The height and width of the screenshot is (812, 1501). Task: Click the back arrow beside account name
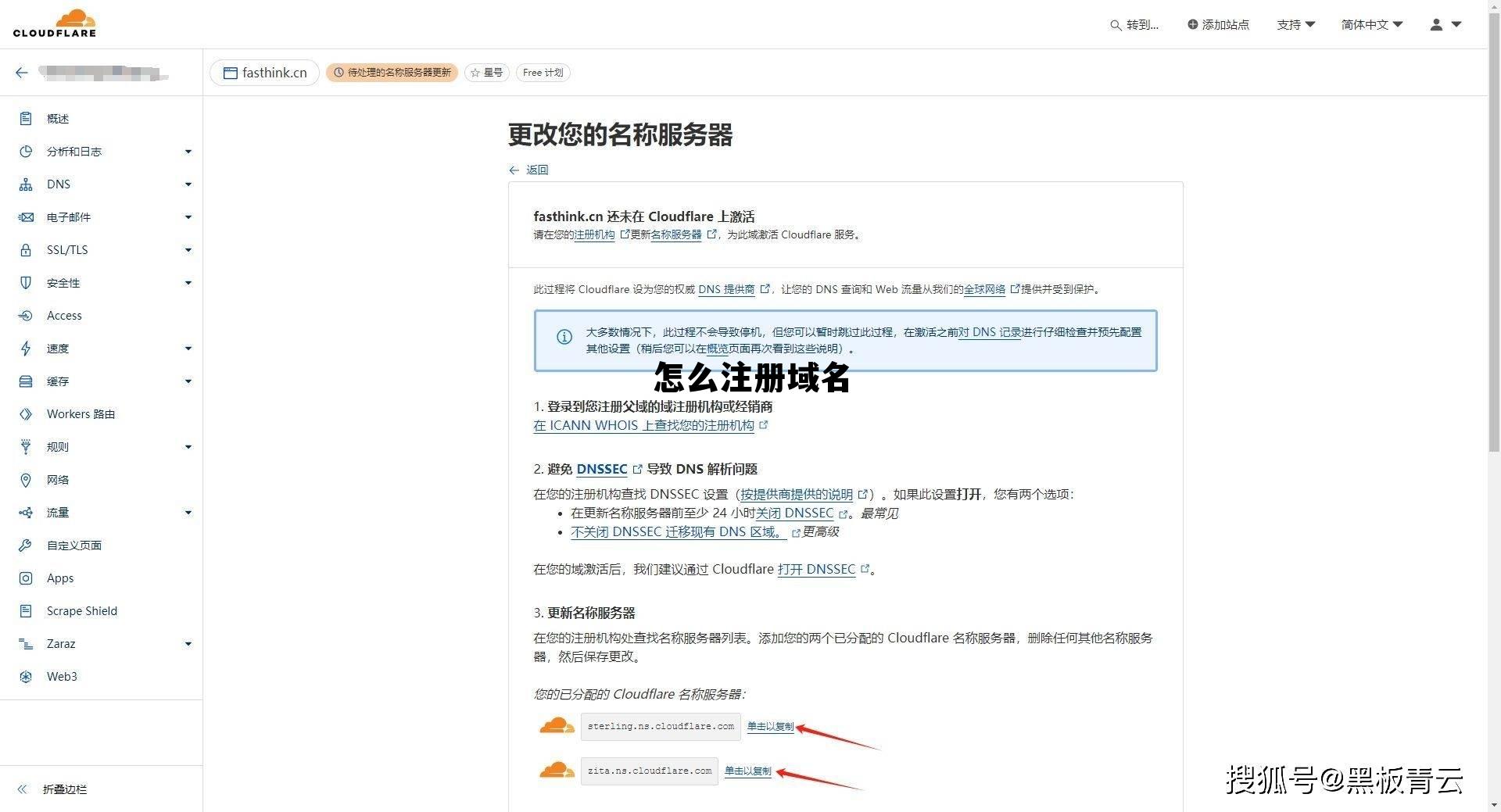pyautogui.click(x=21, y=73)
